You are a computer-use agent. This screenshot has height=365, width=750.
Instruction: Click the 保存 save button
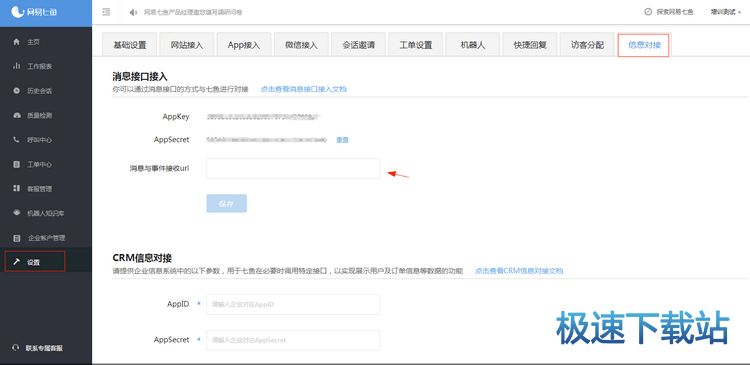(227, 203)
